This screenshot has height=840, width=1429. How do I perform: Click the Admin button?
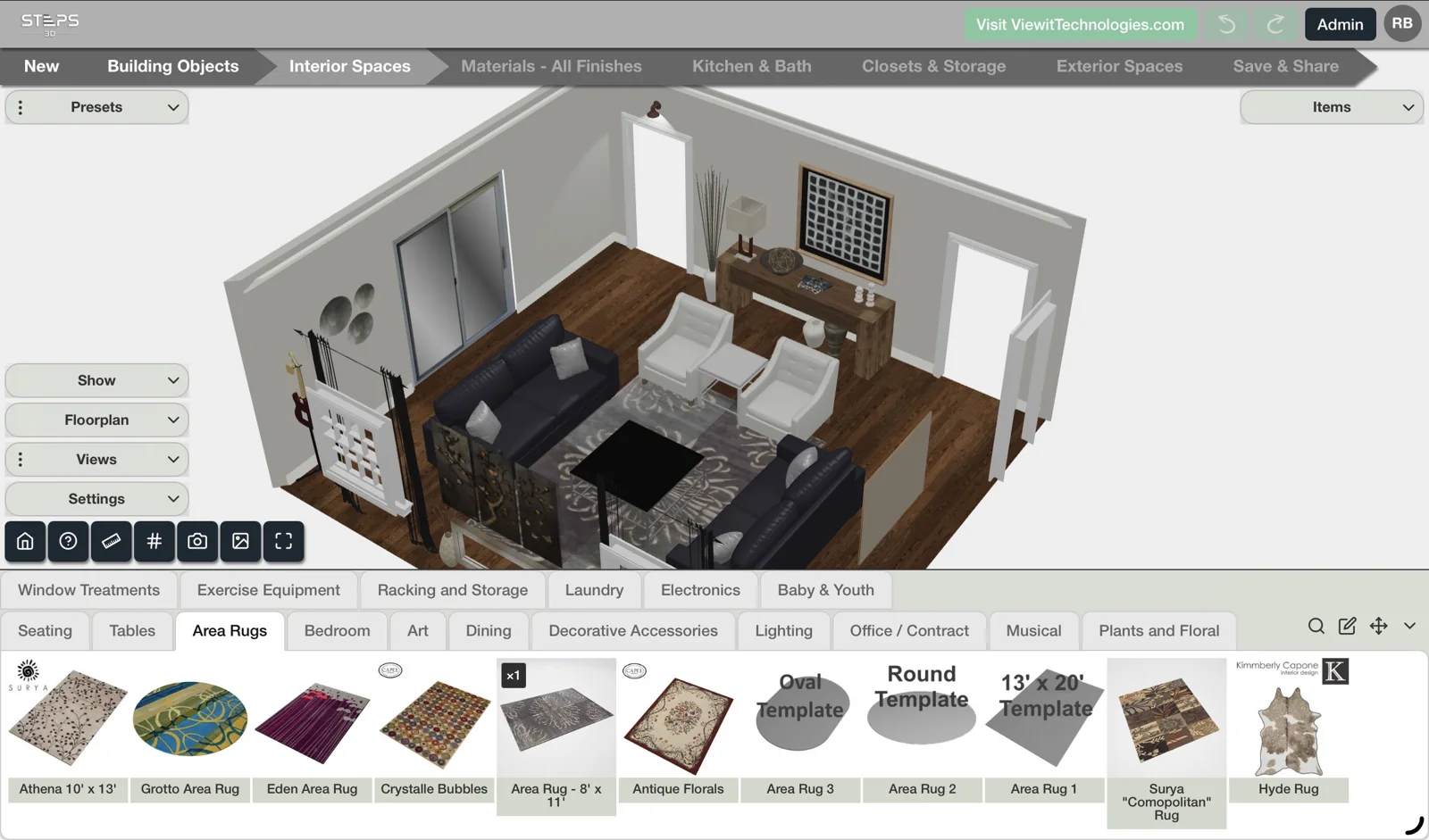point(1340,24)
